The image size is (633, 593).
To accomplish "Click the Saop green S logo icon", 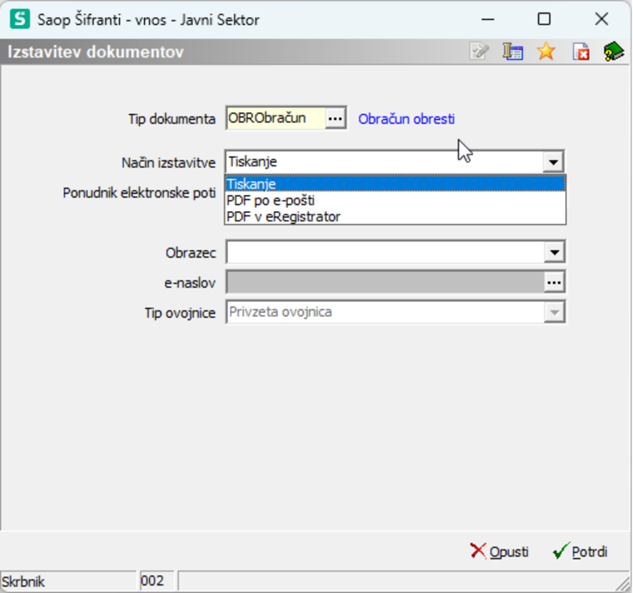I will pyautogui.click(x=20, y=19).
